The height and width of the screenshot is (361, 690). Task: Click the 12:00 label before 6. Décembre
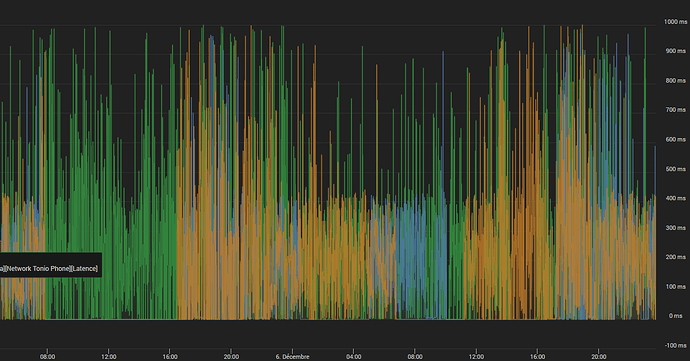pyautogui.click(x=109, y=357)
